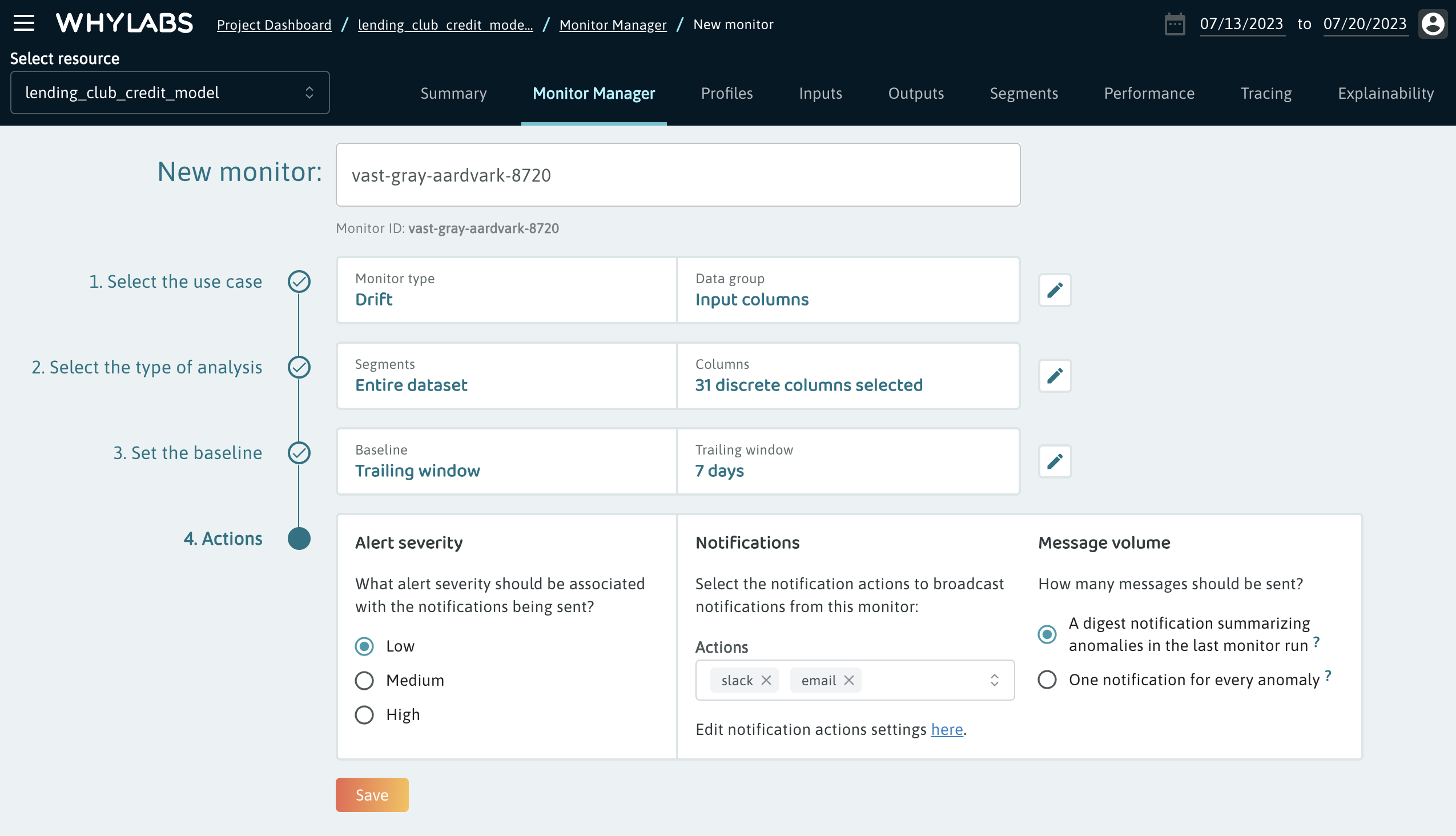Show help for every anomaly option
Screen dimensions: 1456x836
tap(1328, 676)
